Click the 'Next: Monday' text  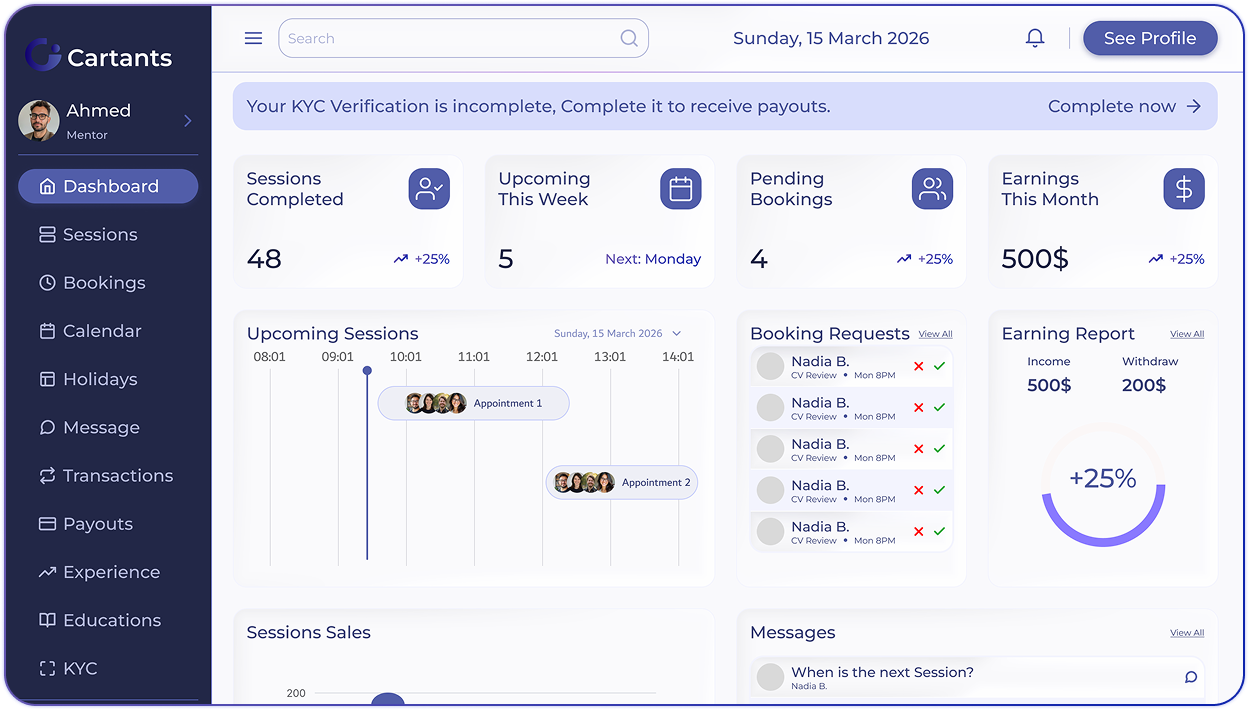click(x=653, y=259)
